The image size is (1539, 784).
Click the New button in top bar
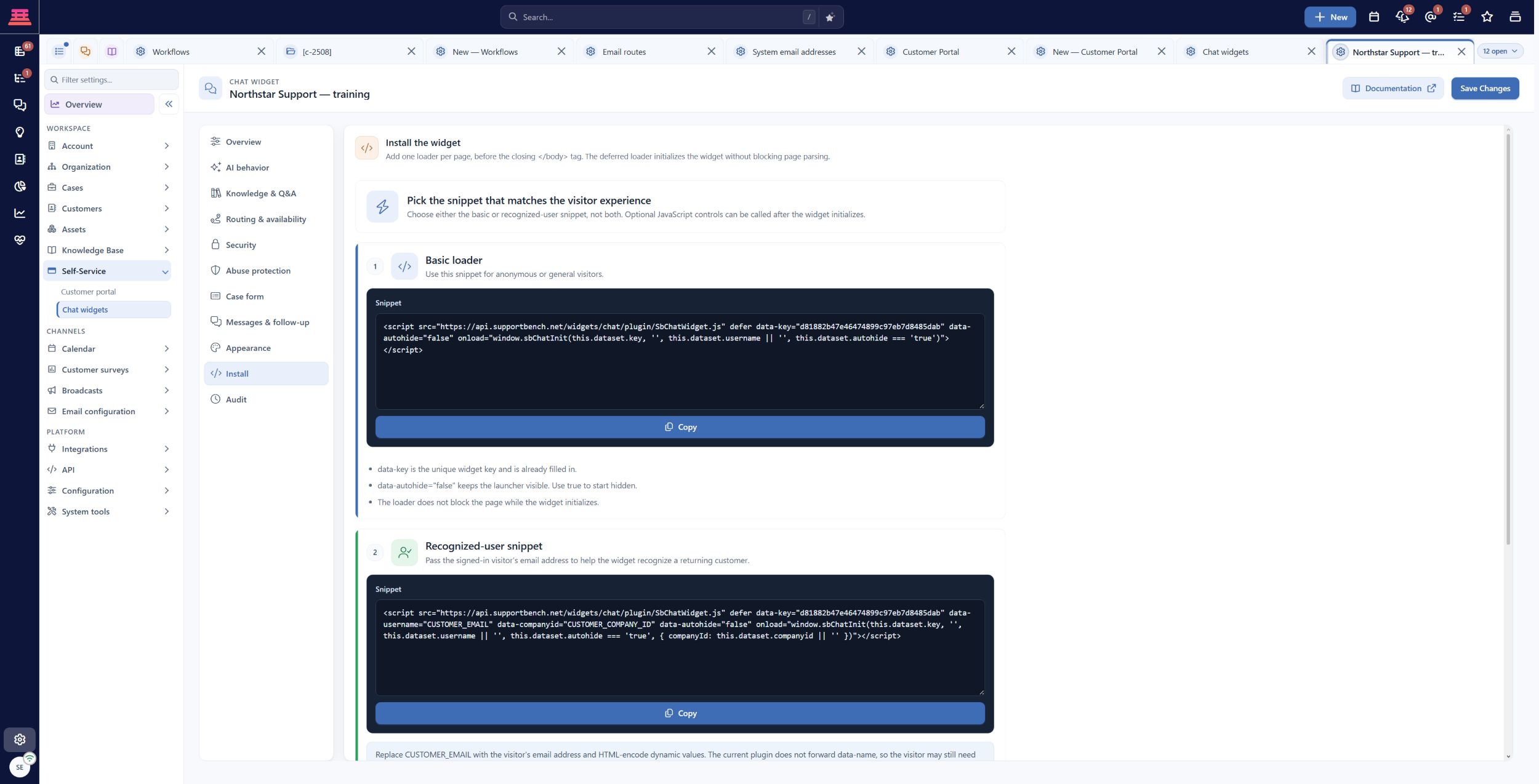tap(1330, 17)
